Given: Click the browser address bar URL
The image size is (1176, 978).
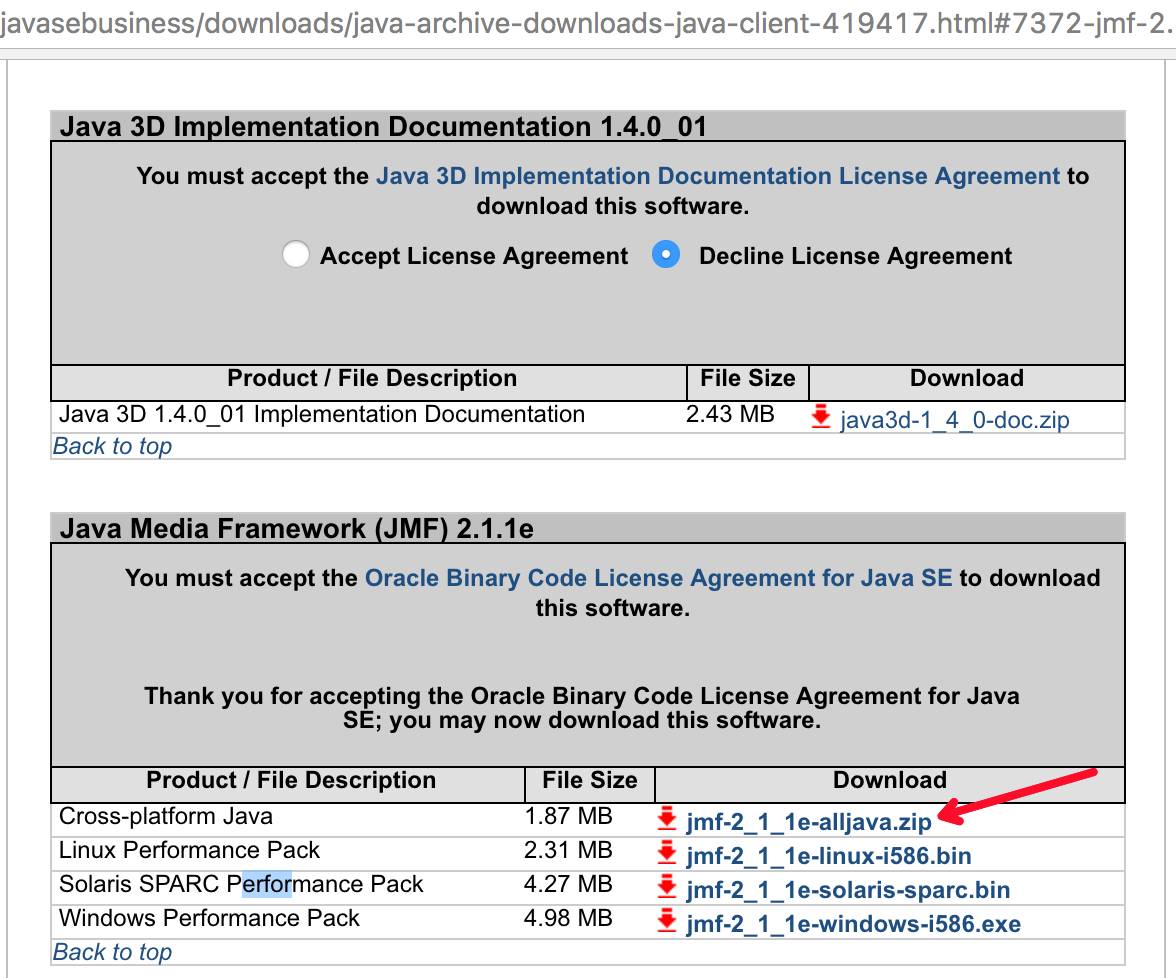Looking at the screenshot, I should point(588,24).
